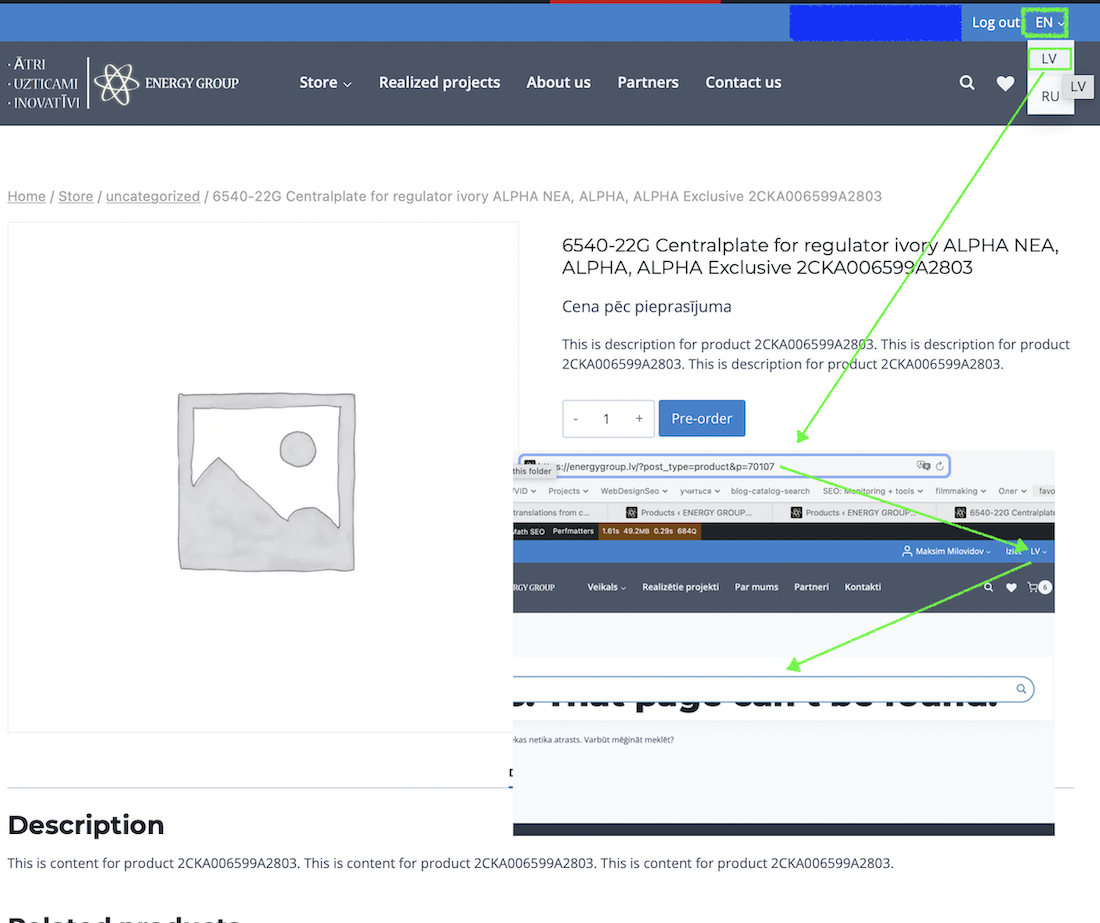Open the WebDesignSeo bookmark folder in inset browser
Image resolution: width=1100 pixels, height=923 pixels.
click(x=633, y=491)
